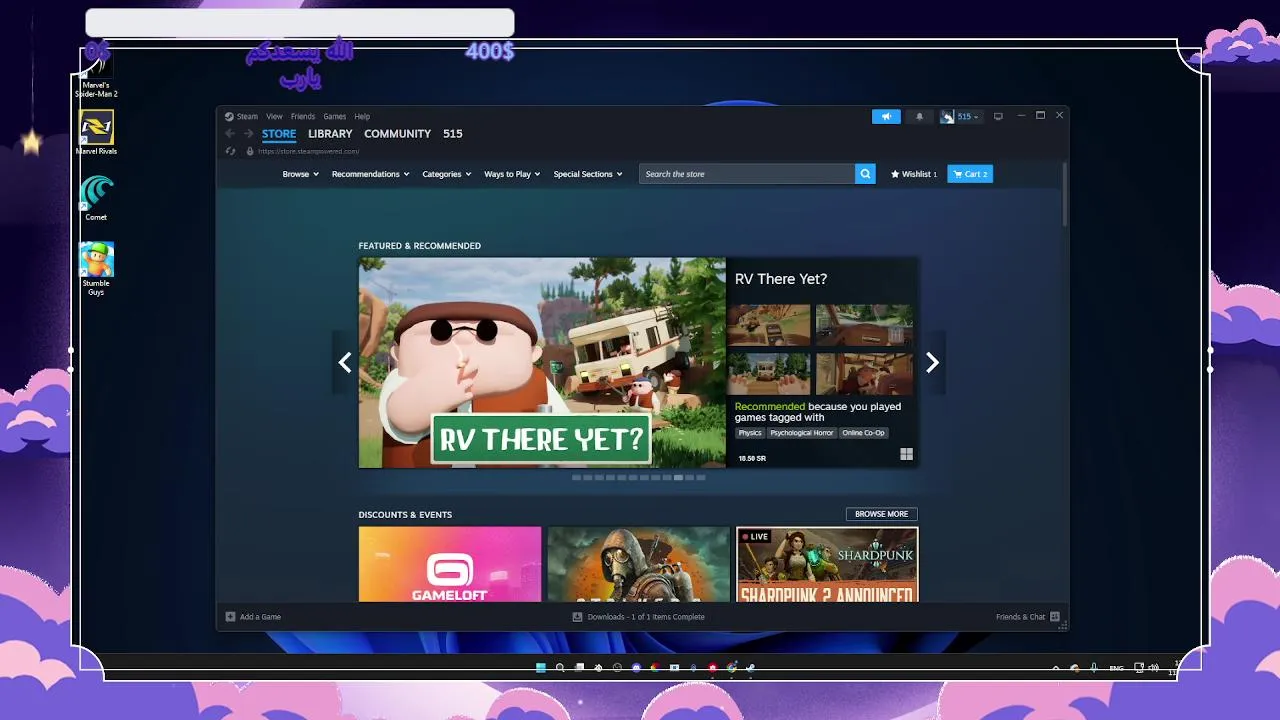Click the Physics tag
This screenshot has height=720, width=1280.
750,433
